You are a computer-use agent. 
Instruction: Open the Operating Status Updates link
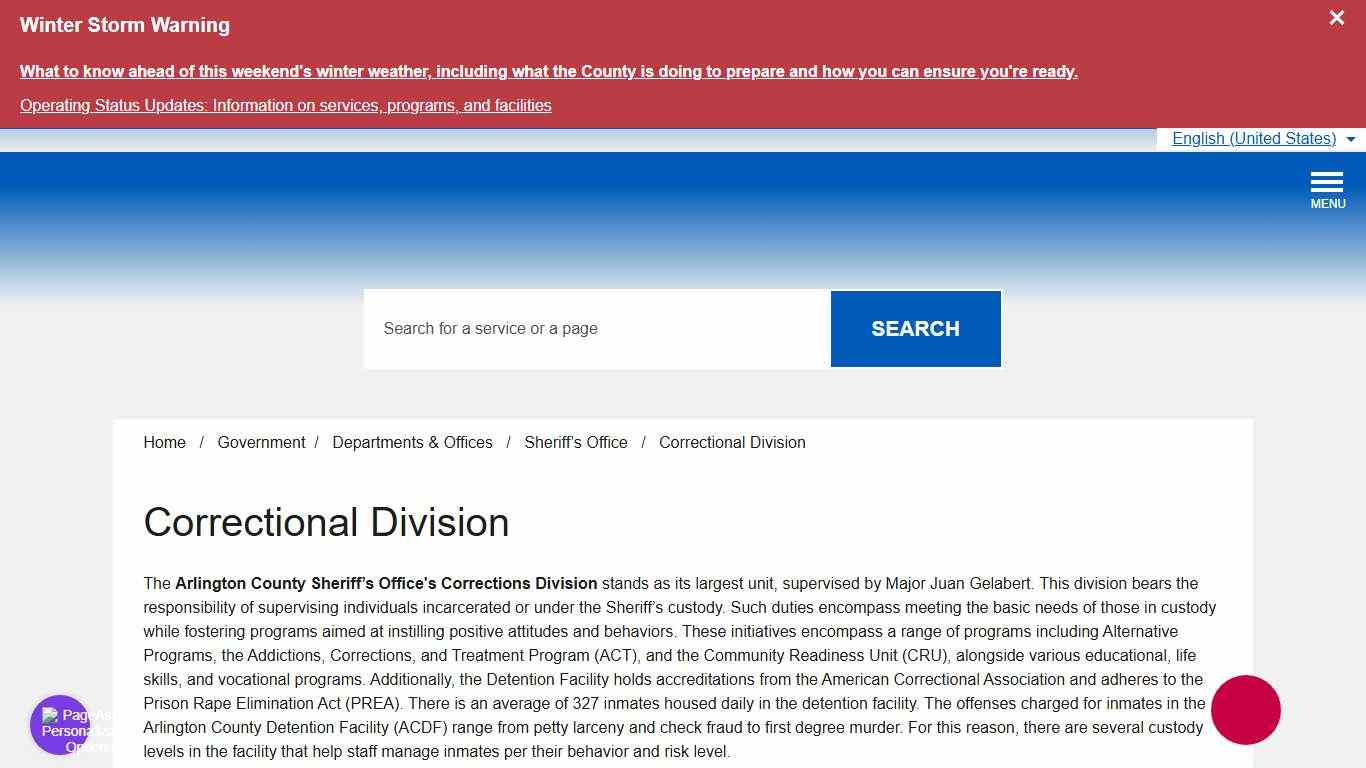pyautogui.click(x=286, y=105)
